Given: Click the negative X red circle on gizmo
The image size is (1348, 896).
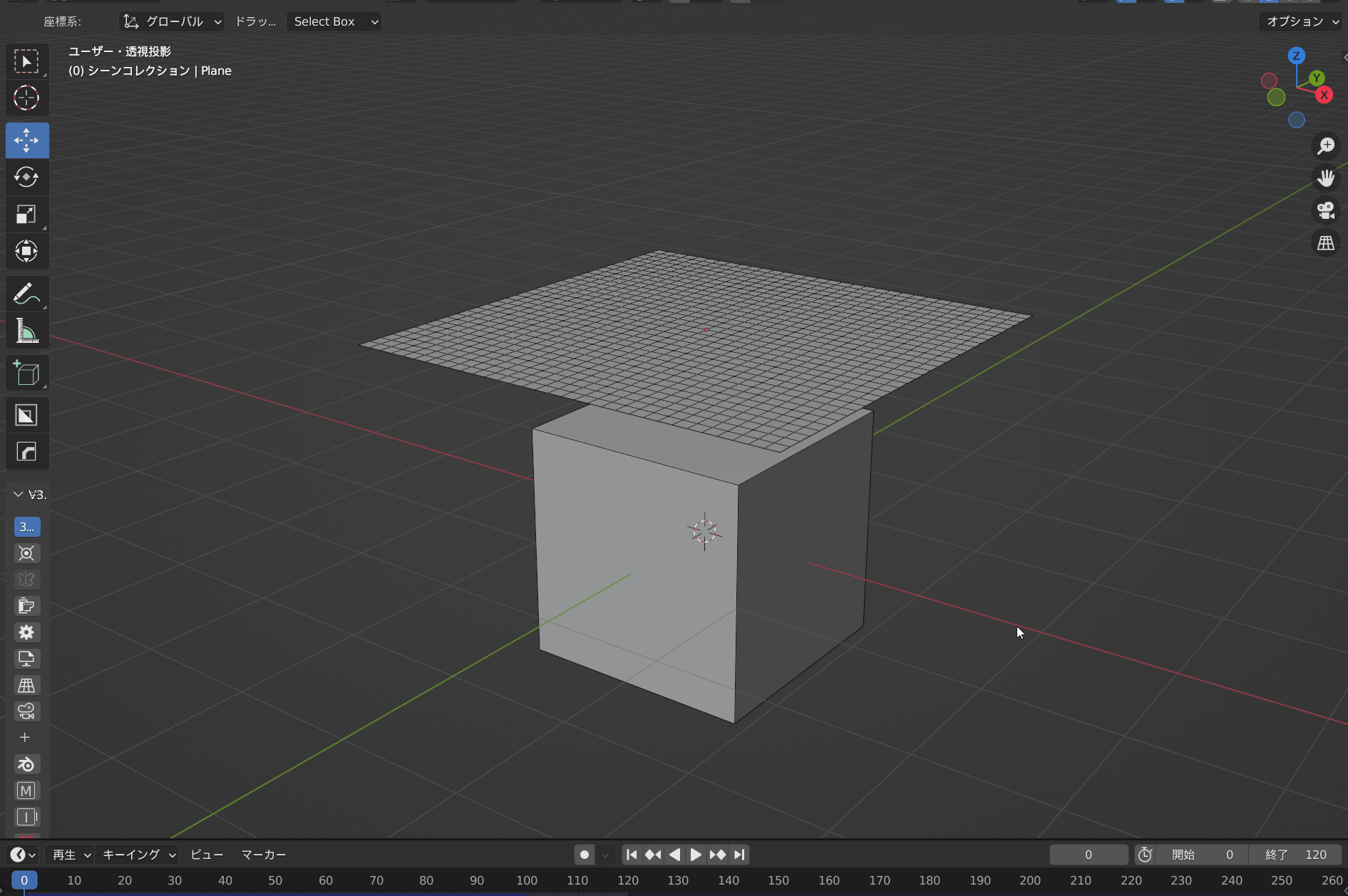Looking at the screenshot, I should tap(1269, 81).
